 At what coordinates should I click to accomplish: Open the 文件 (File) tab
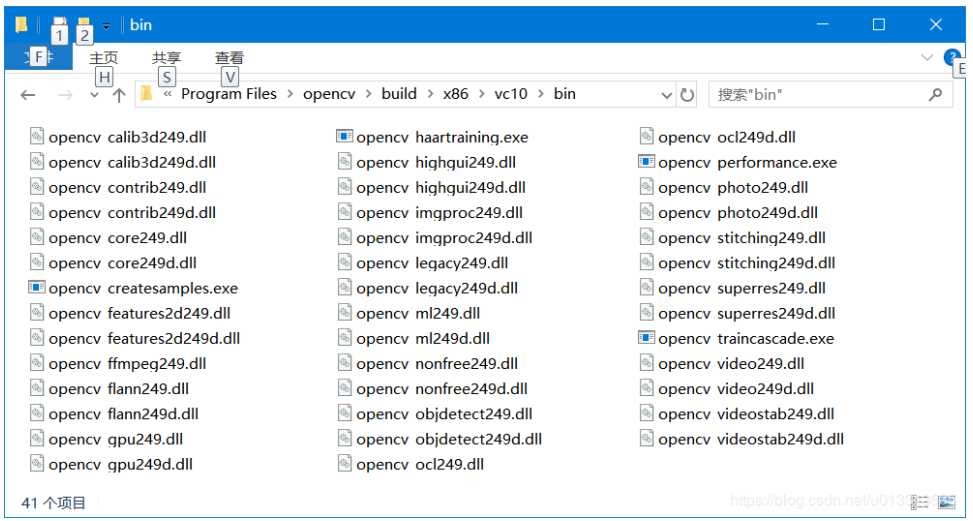click(x=39, y=58)
